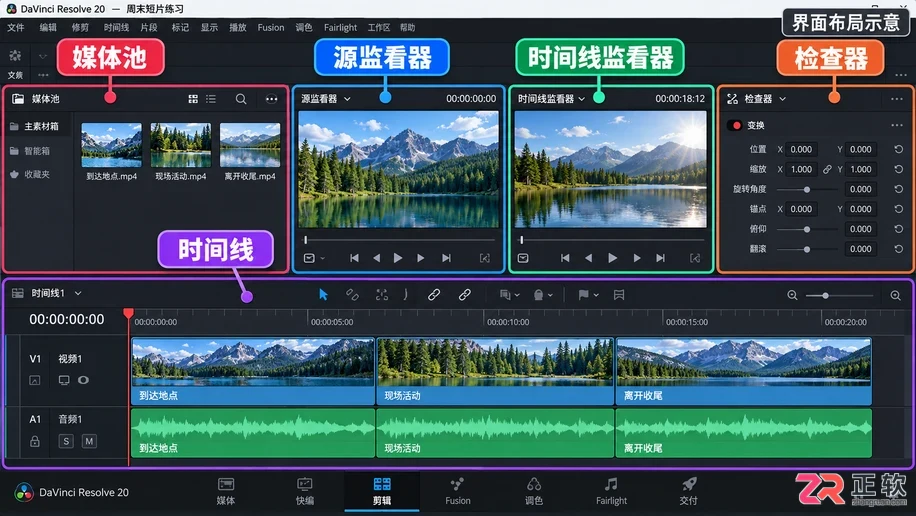The image size is (916, 516).
Task: Select 离开收尾.mp4 thumbnail in media pool
Action: [250, 145]
